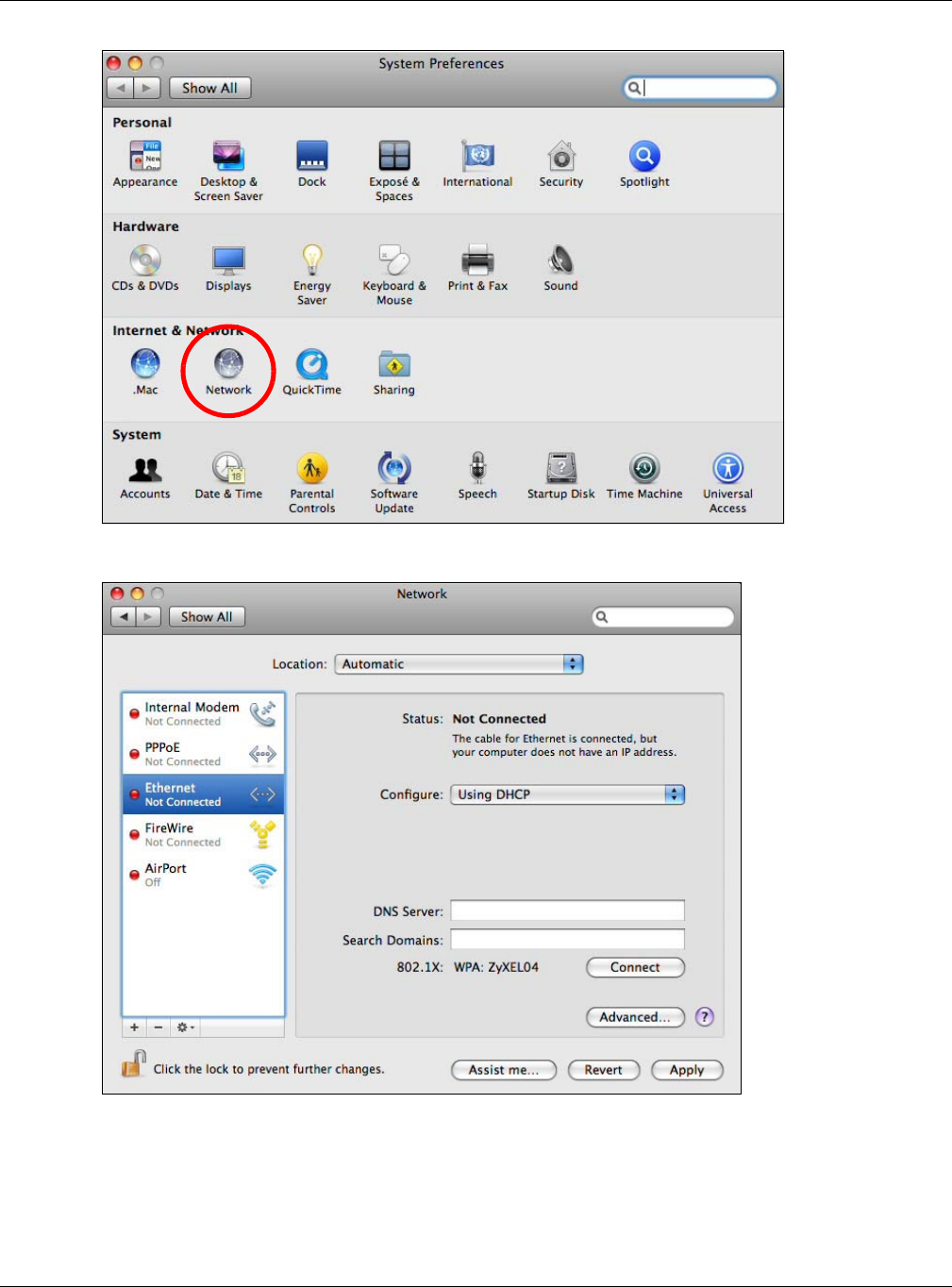Open Energy Saver preferences
Screen dimensions: 952x1287
pos(312,274)
